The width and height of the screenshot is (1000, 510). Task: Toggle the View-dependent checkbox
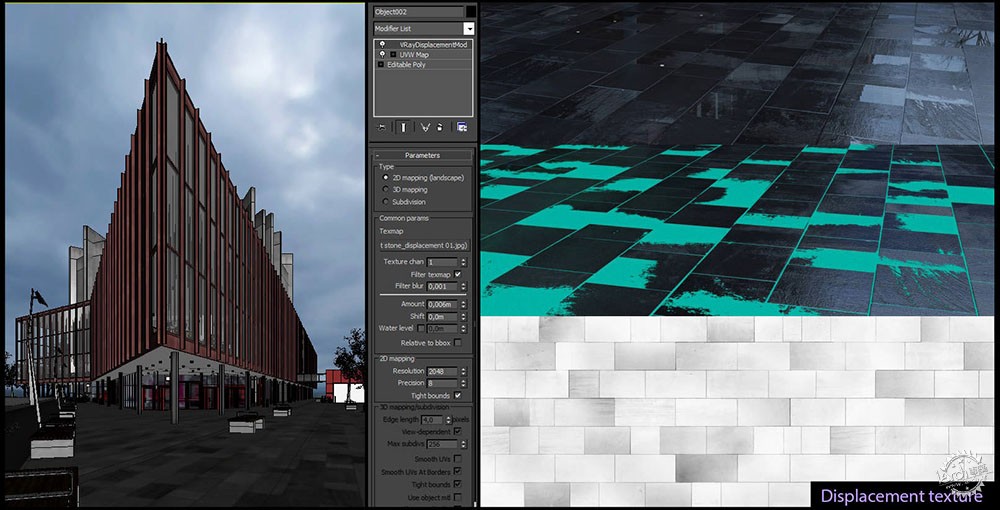tap(457, 432)
